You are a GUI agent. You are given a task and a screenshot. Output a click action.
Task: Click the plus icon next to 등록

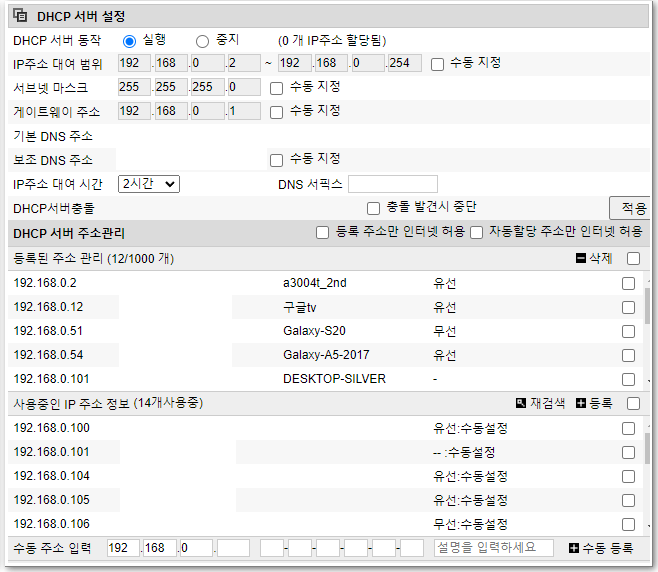(x=580, y=403)
